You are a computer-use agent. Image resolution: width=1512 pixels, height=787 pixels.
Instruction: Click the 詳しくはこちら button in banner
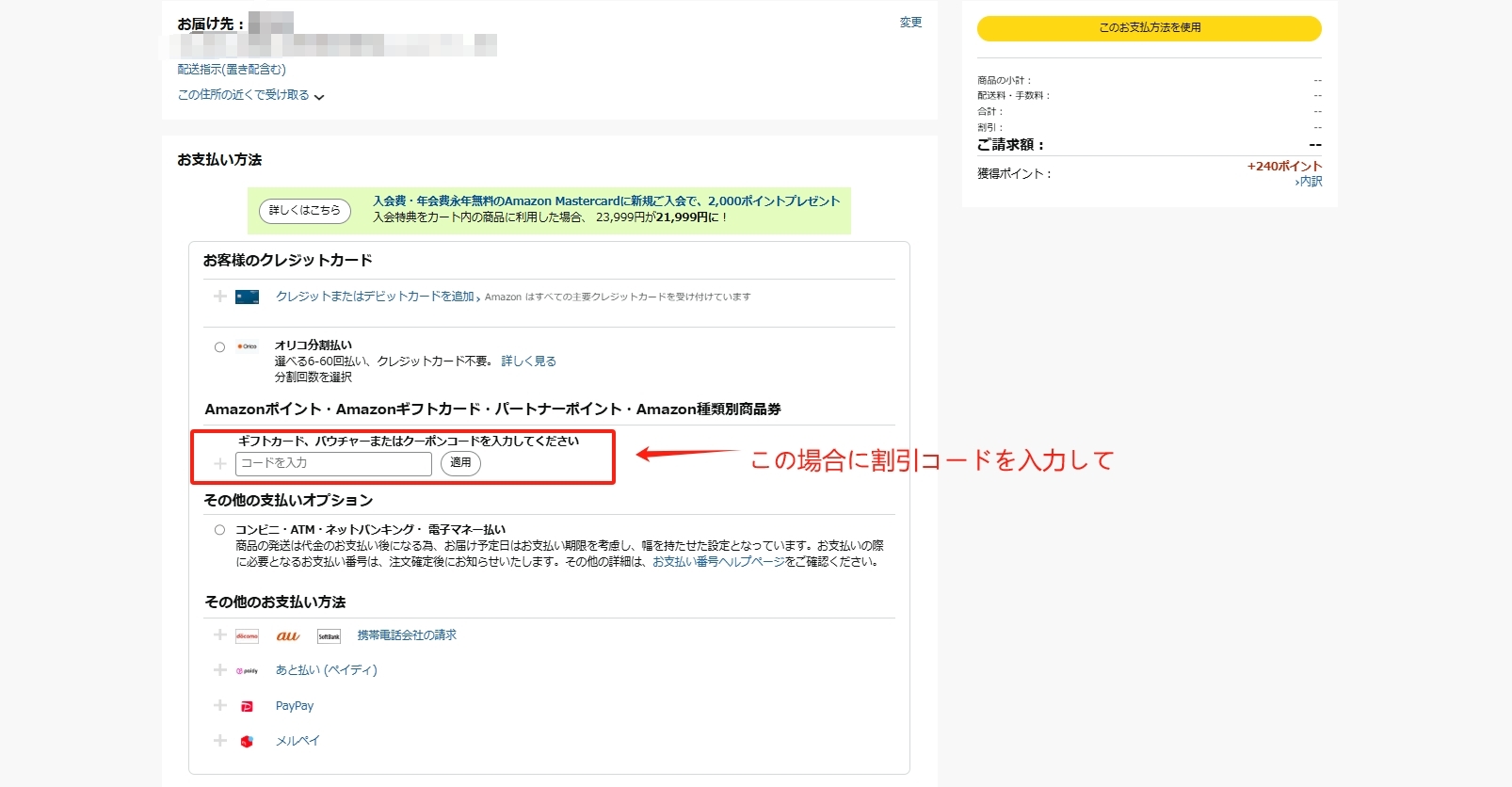[304, 211]
